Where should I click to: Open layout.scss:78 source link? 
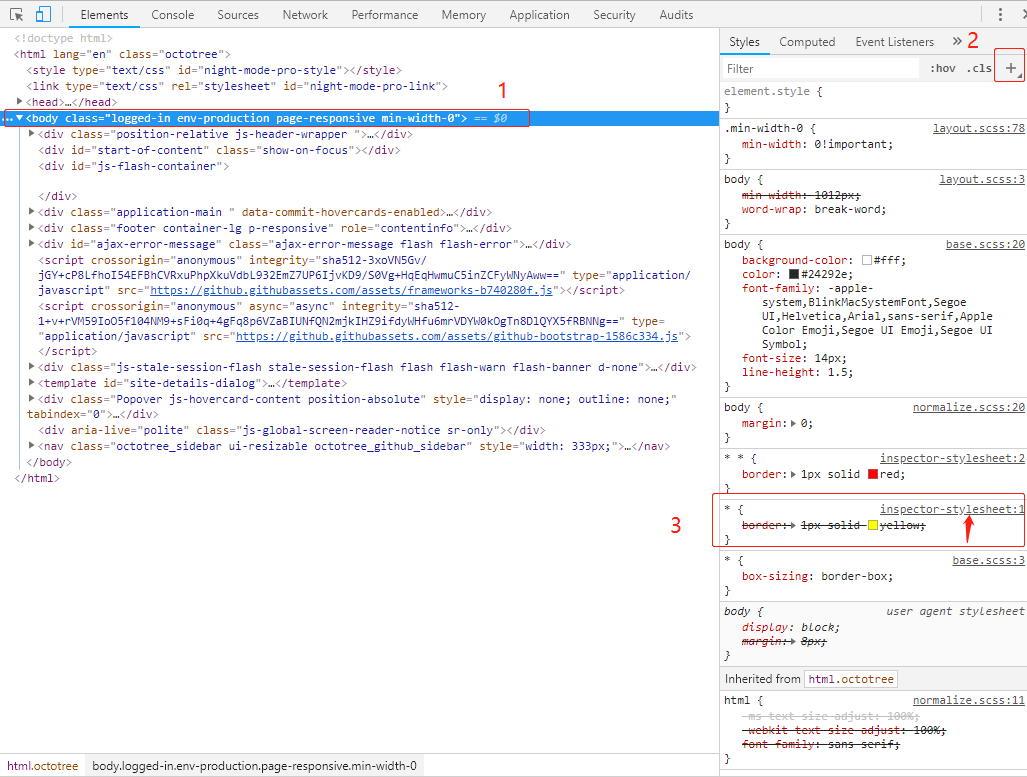pyautogui.click(x=979, y=128)
